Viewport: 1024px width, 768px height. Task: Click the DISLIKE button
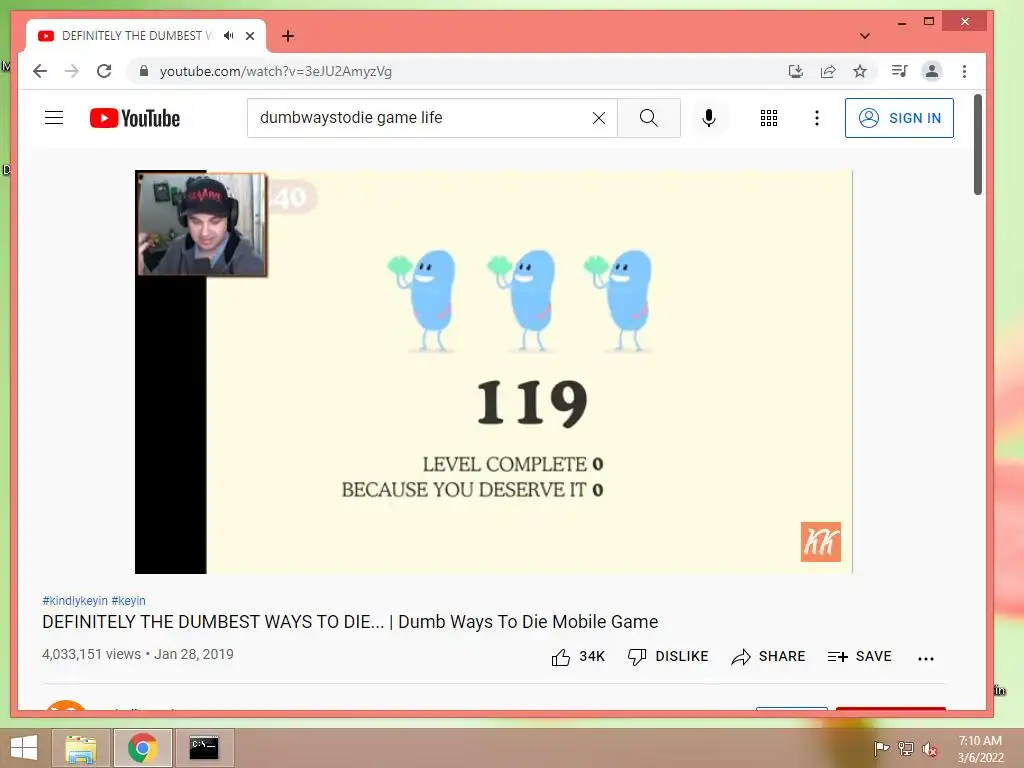(x=668, y=656)
